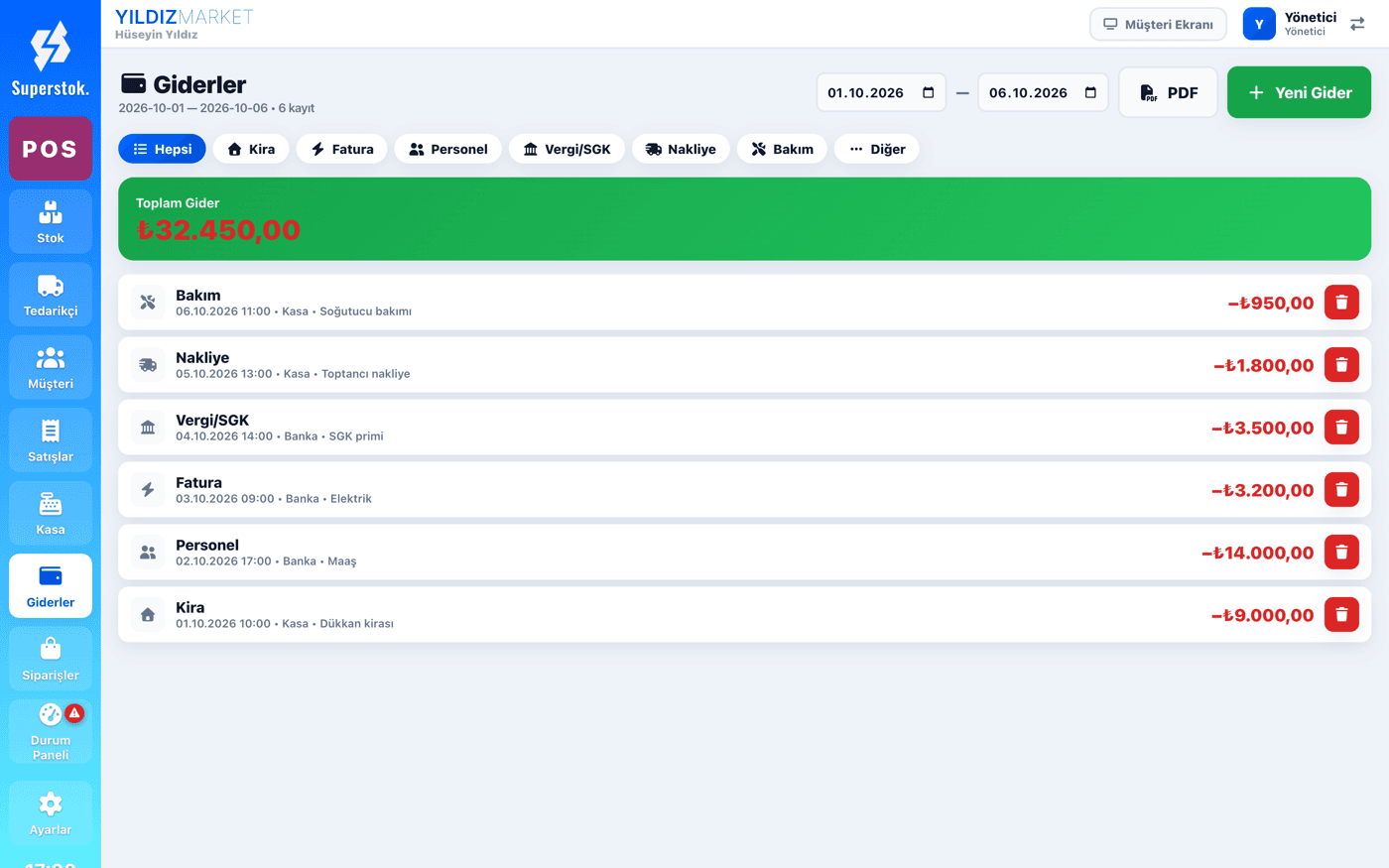Image resolution: width=1389 pixels, height=868 pixels.
Task: Click the Toplam Gider ₺32.450,00 value
Action: [218, 230]
